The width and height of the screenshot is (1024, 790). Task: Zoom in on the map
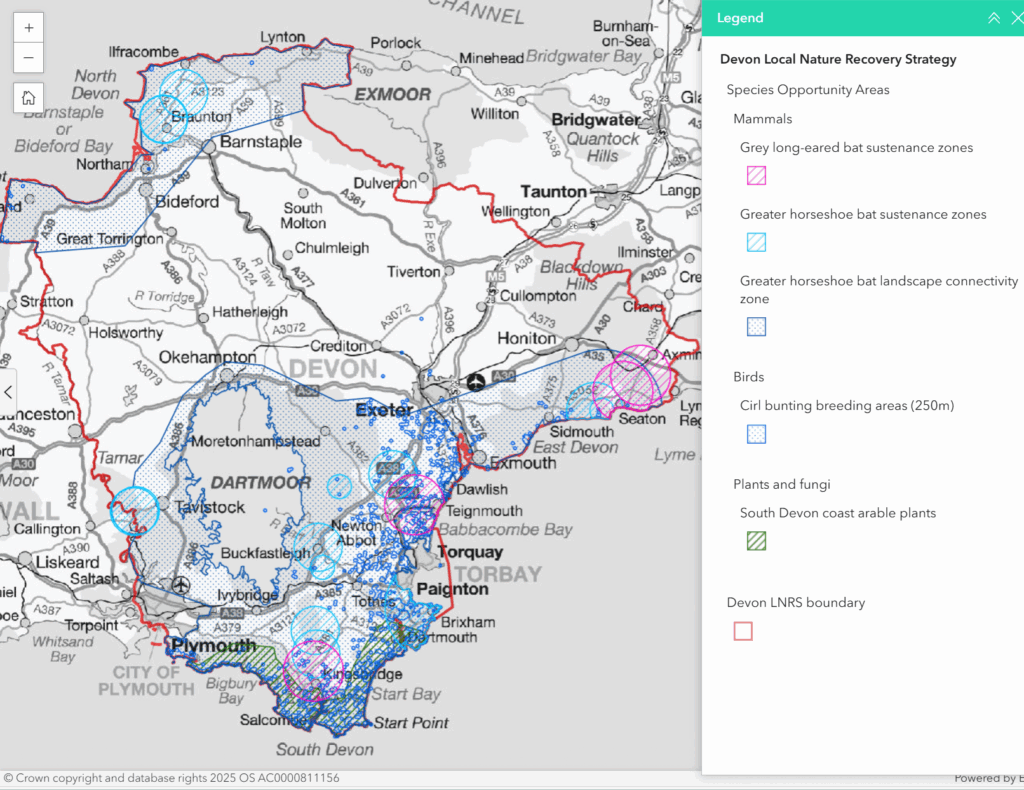28,27
